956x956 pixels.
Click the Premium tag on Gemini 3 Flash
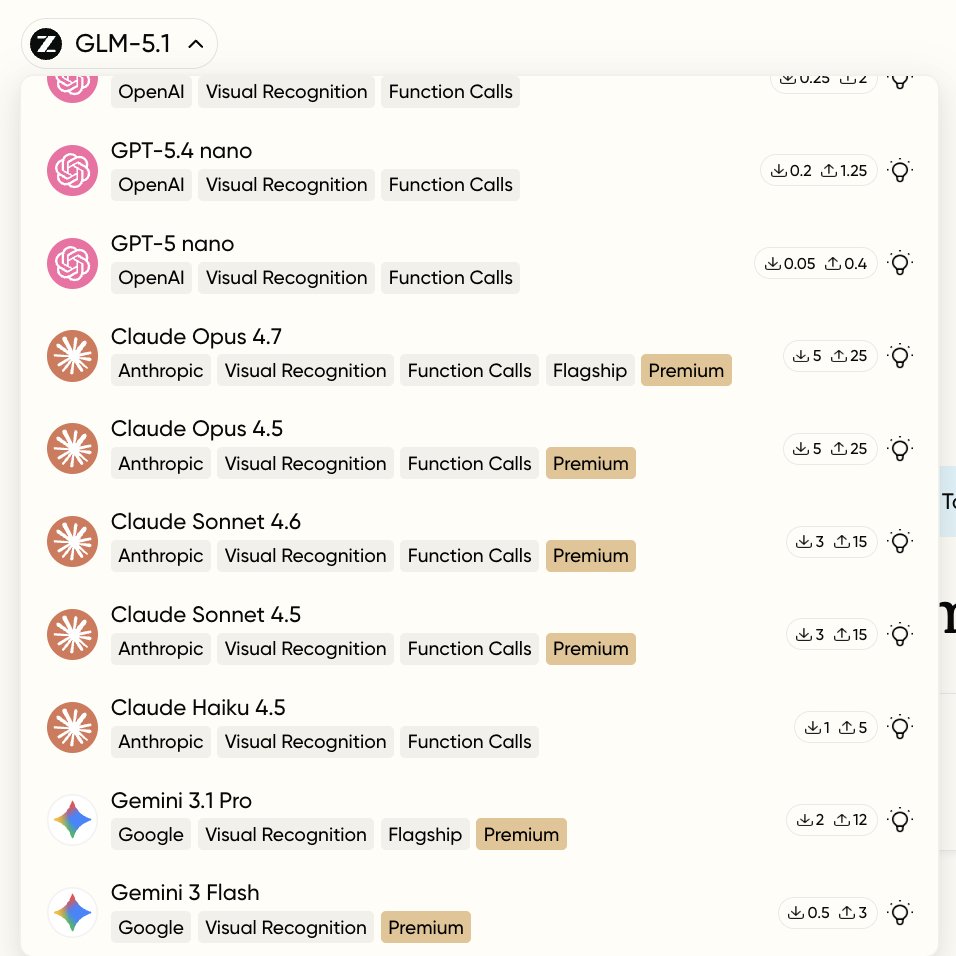coord(426,927)
